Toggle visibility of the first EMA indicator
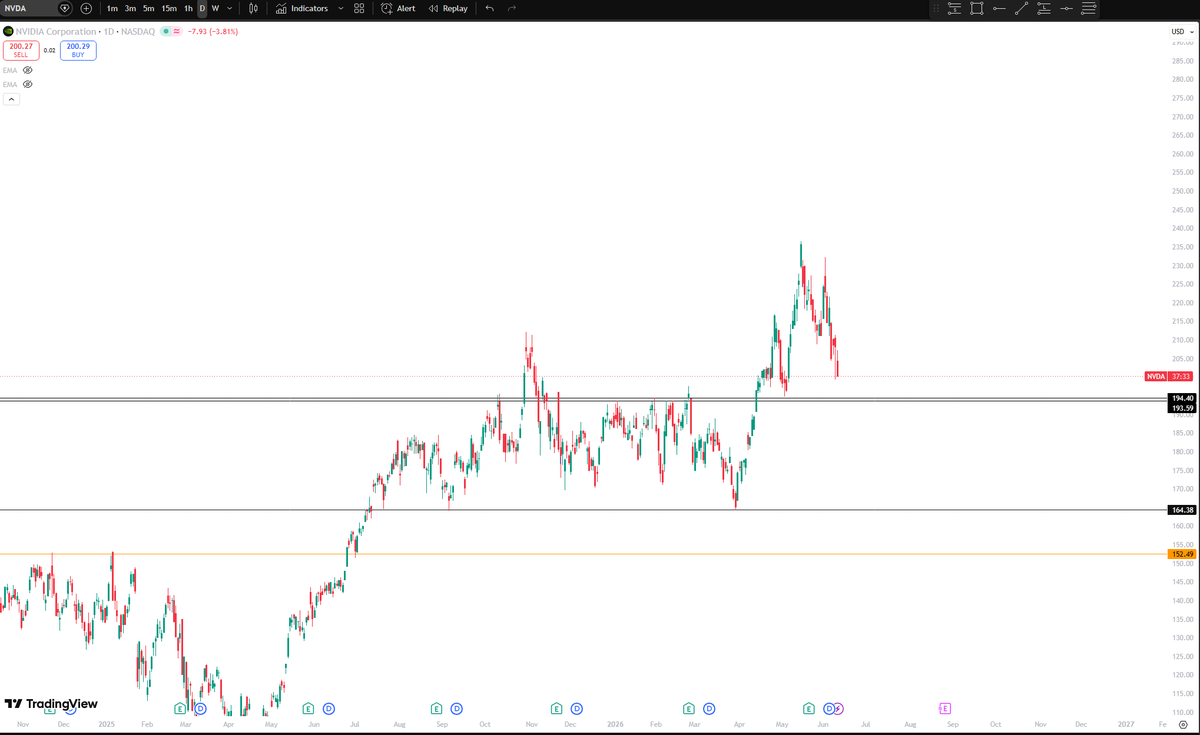The image size is (1200, 735). (28, 70)
